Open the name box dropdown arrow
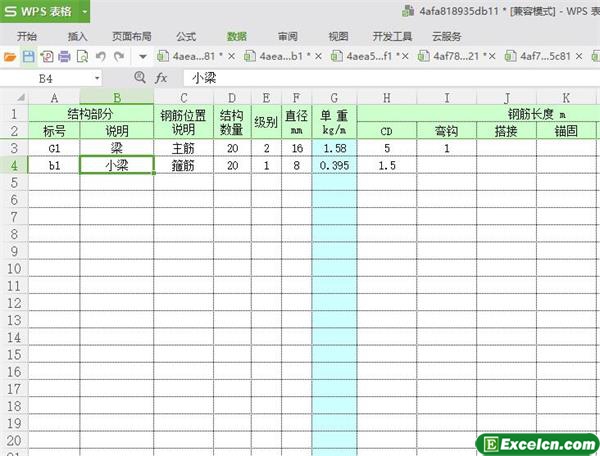 (x=97, y=78)
